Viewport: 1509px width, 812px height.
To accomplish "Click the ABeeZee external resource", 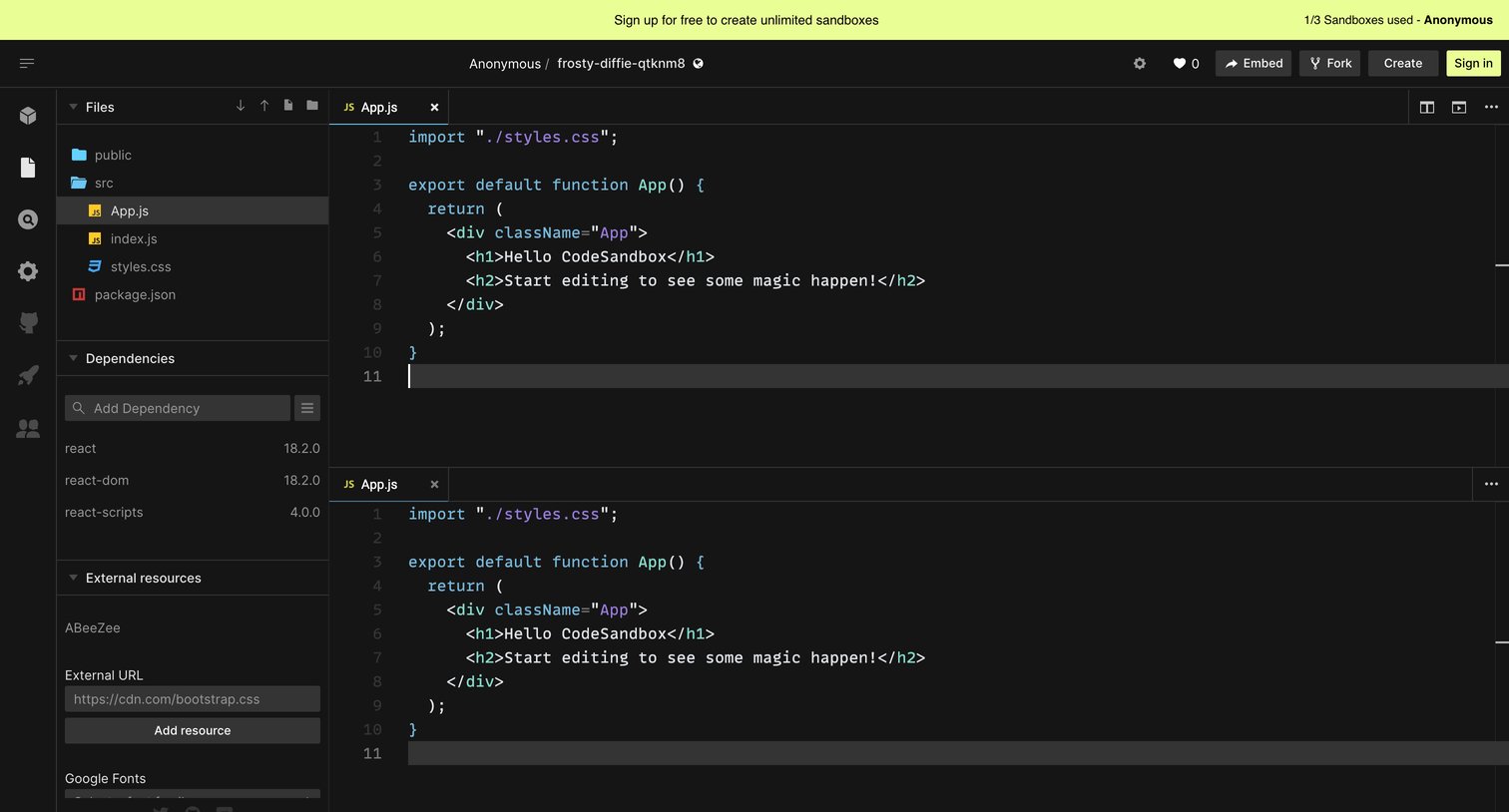I will [93, 627].
